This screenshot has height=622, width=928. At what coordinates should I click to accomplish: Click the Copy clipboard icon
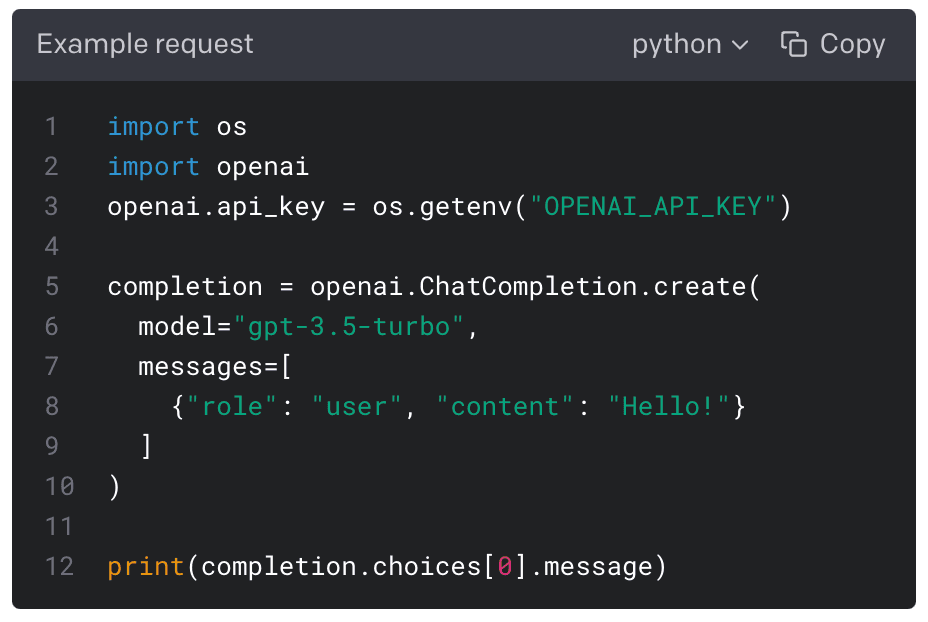[794, 45]
